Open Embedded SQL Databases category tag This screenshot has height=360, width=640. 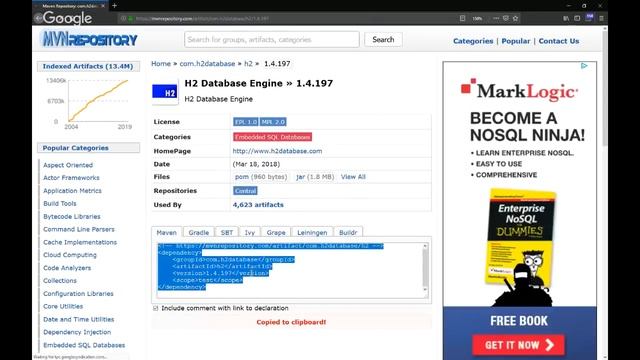pyautogui.click(x=273, y=137)
